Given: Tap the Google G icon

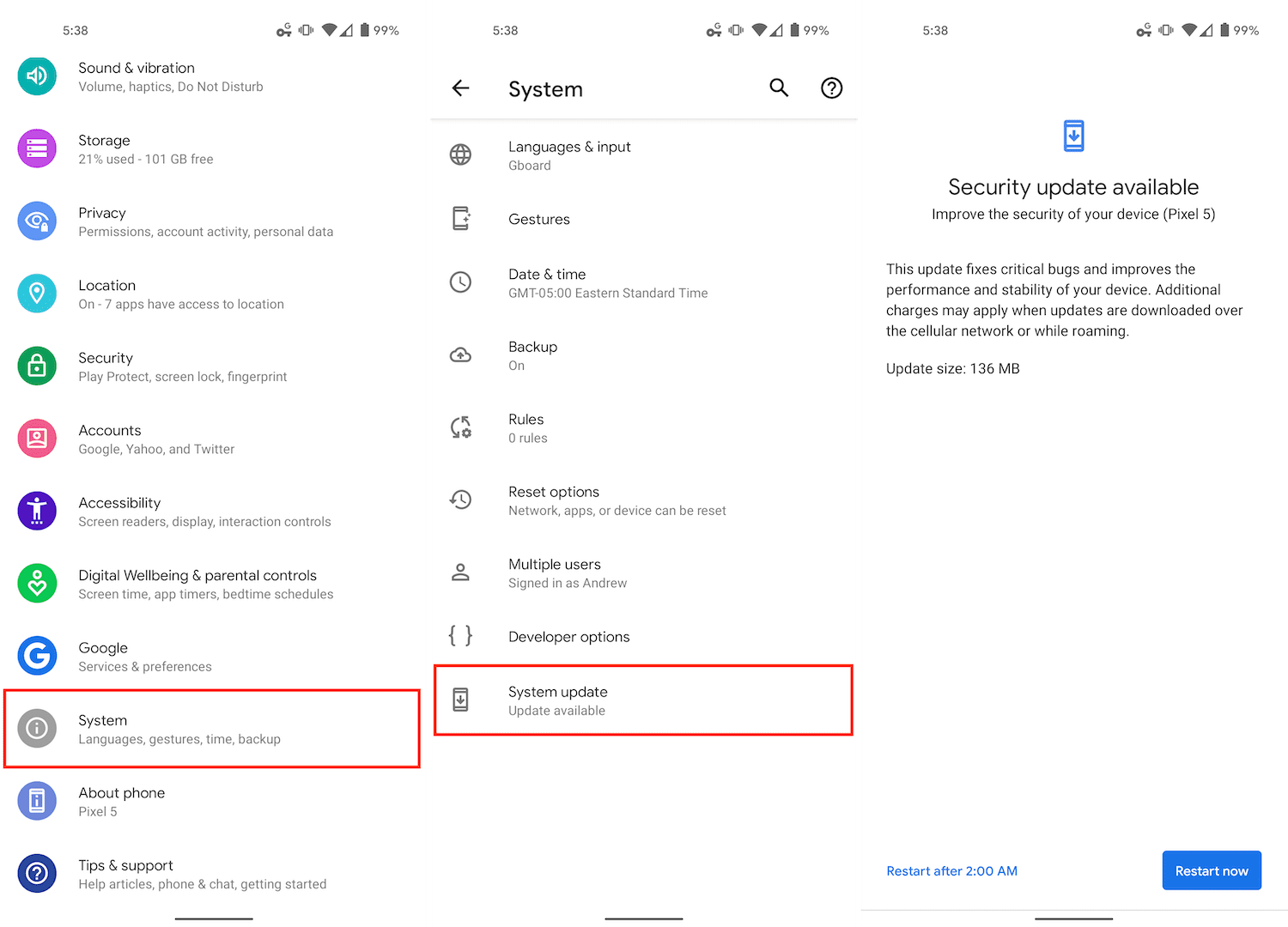Looking at the screenshot, I should point(37,656).
